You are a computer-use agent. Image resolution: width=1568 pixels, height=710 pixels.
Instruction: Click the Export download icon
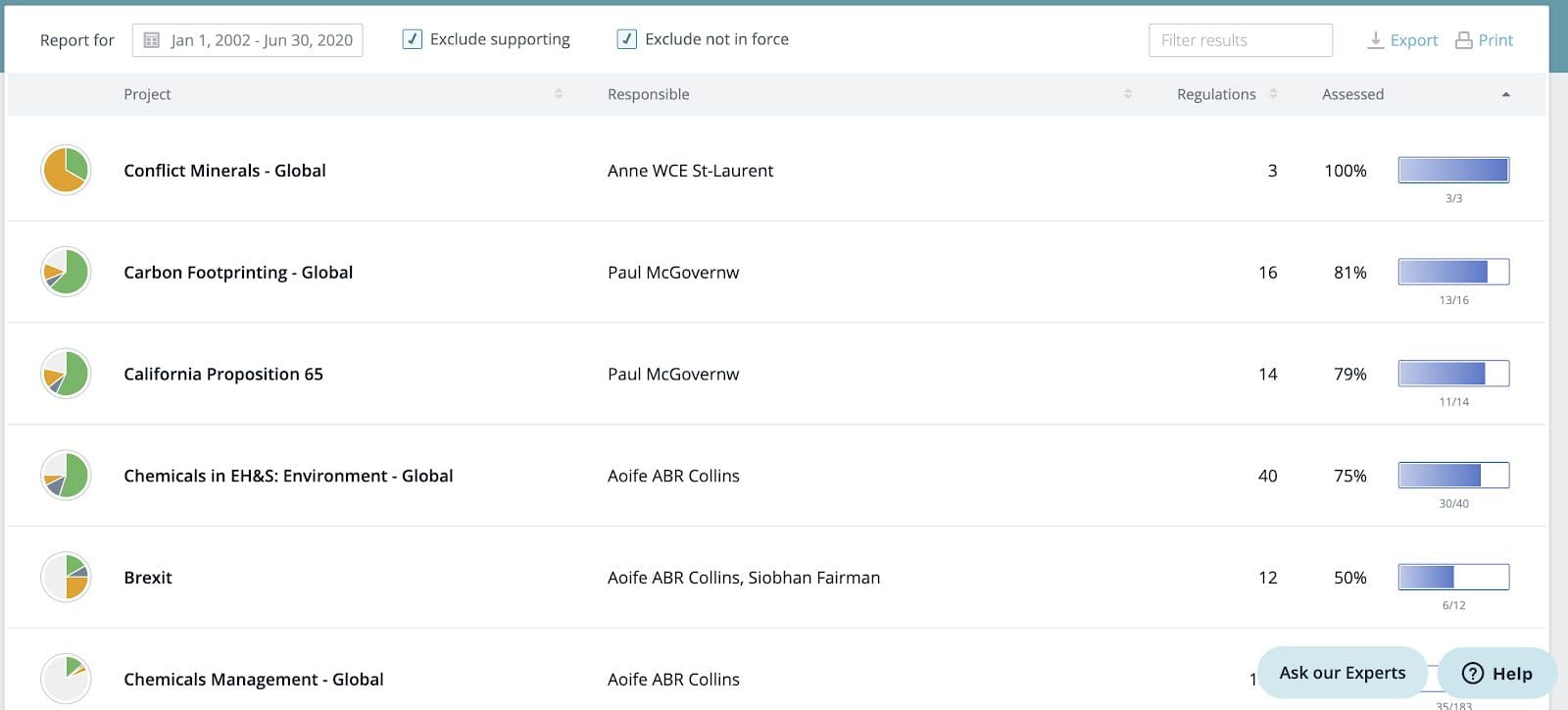(x=1375, y=40)
